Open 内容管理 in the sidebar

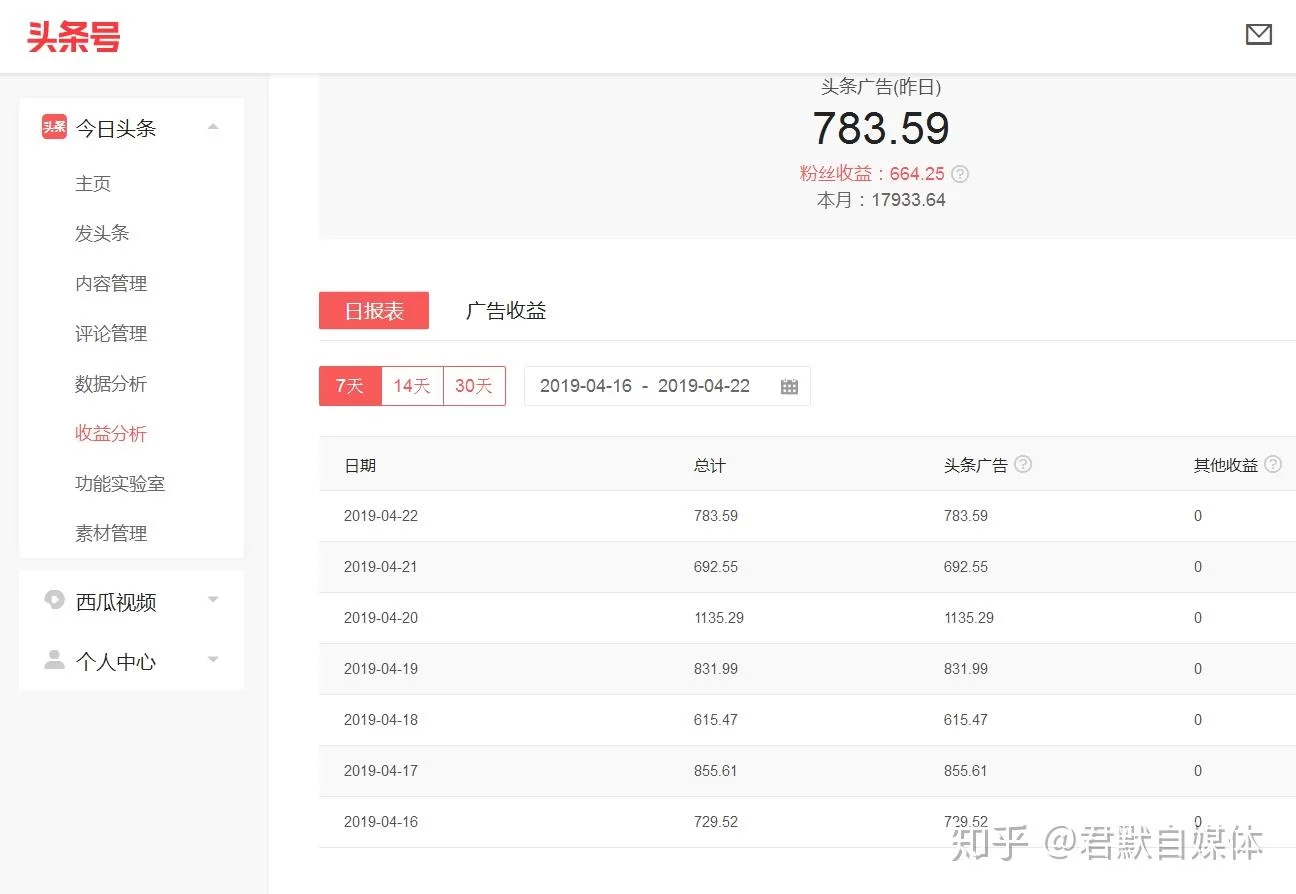pos(111,284)
